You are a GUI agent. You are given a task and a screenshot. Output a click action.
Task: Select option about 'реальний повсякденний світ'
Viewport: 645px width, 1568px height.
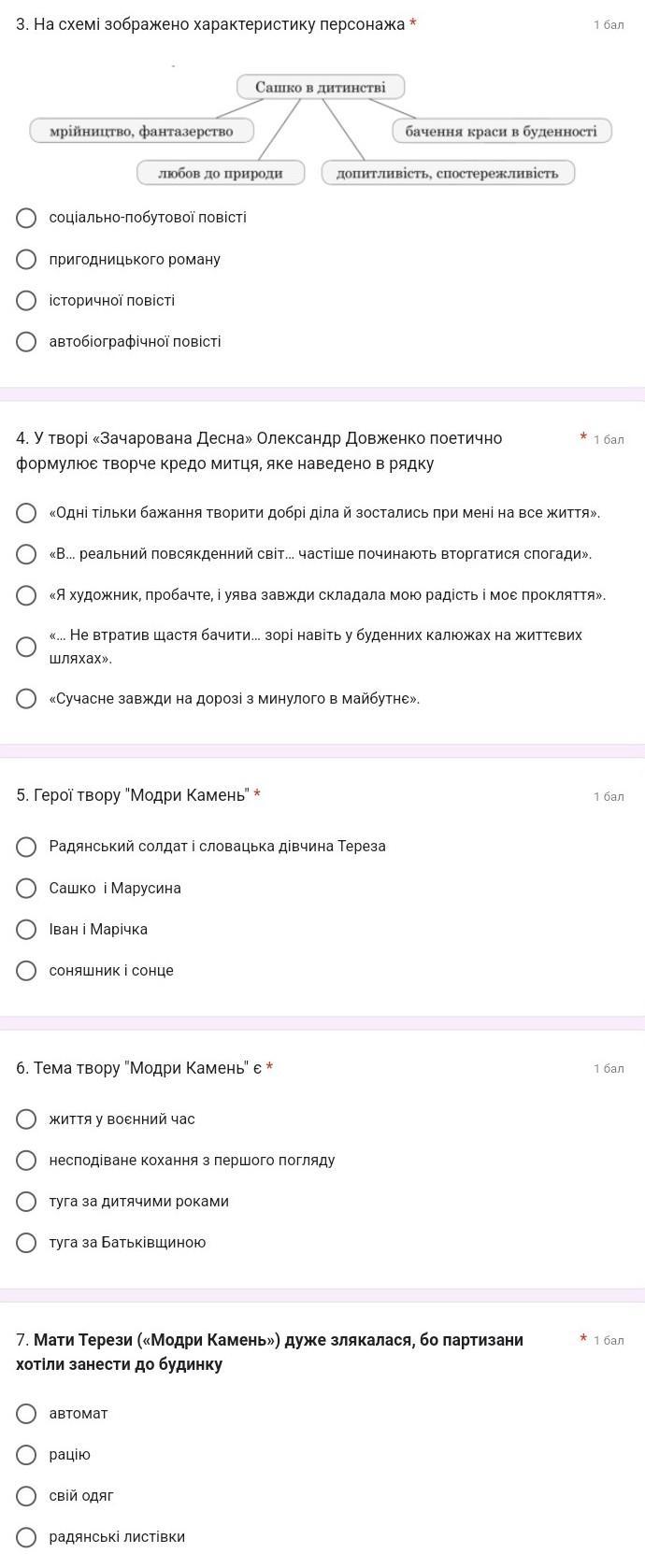tap(27, 554)
